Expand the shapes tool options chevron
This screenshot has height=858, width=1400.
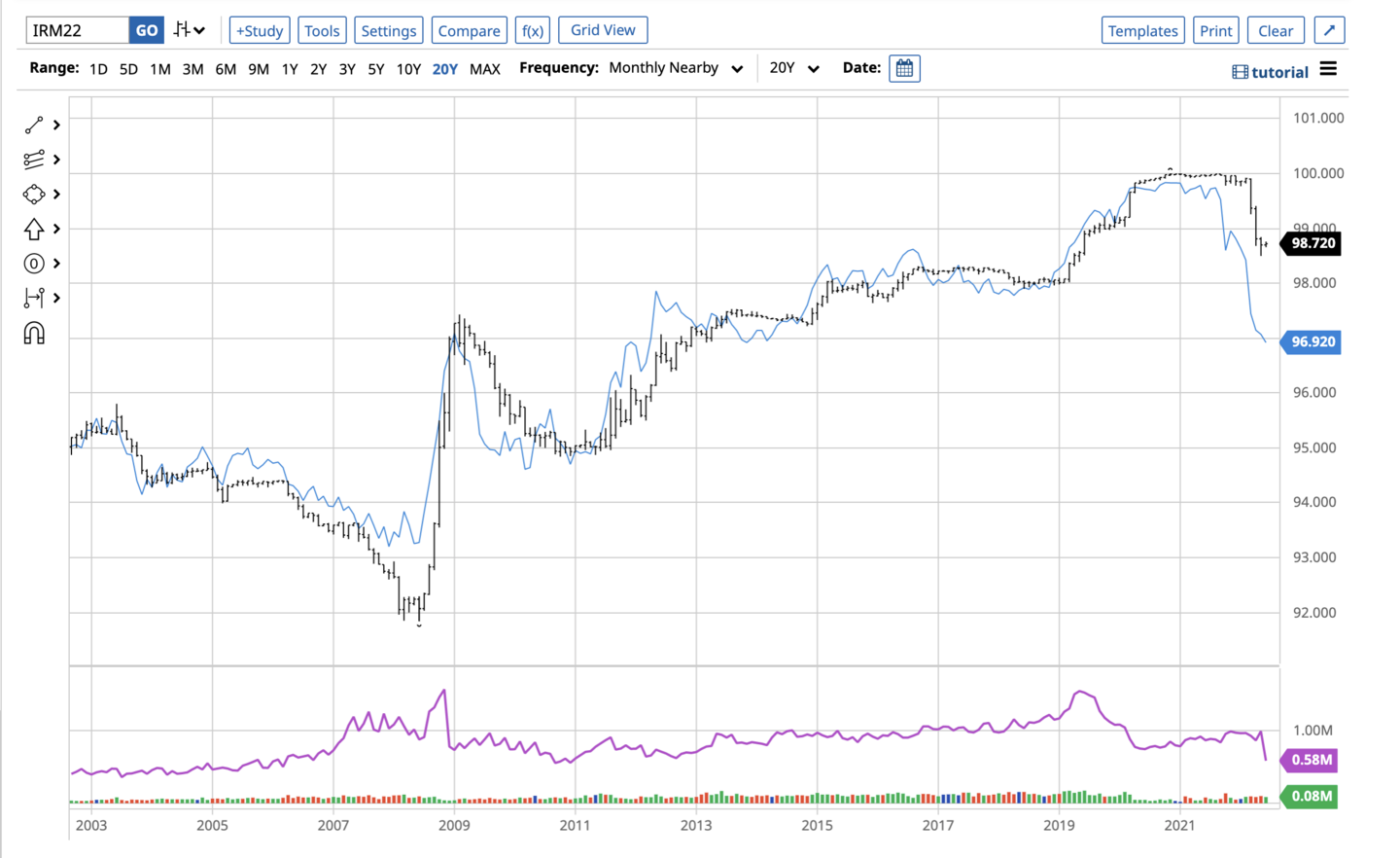pos(56,195)
